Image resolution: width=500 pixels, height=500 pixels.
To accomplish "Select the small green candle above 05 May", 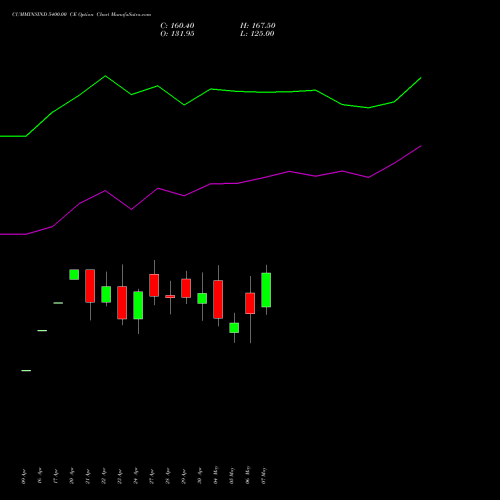I will pos(234,328).
